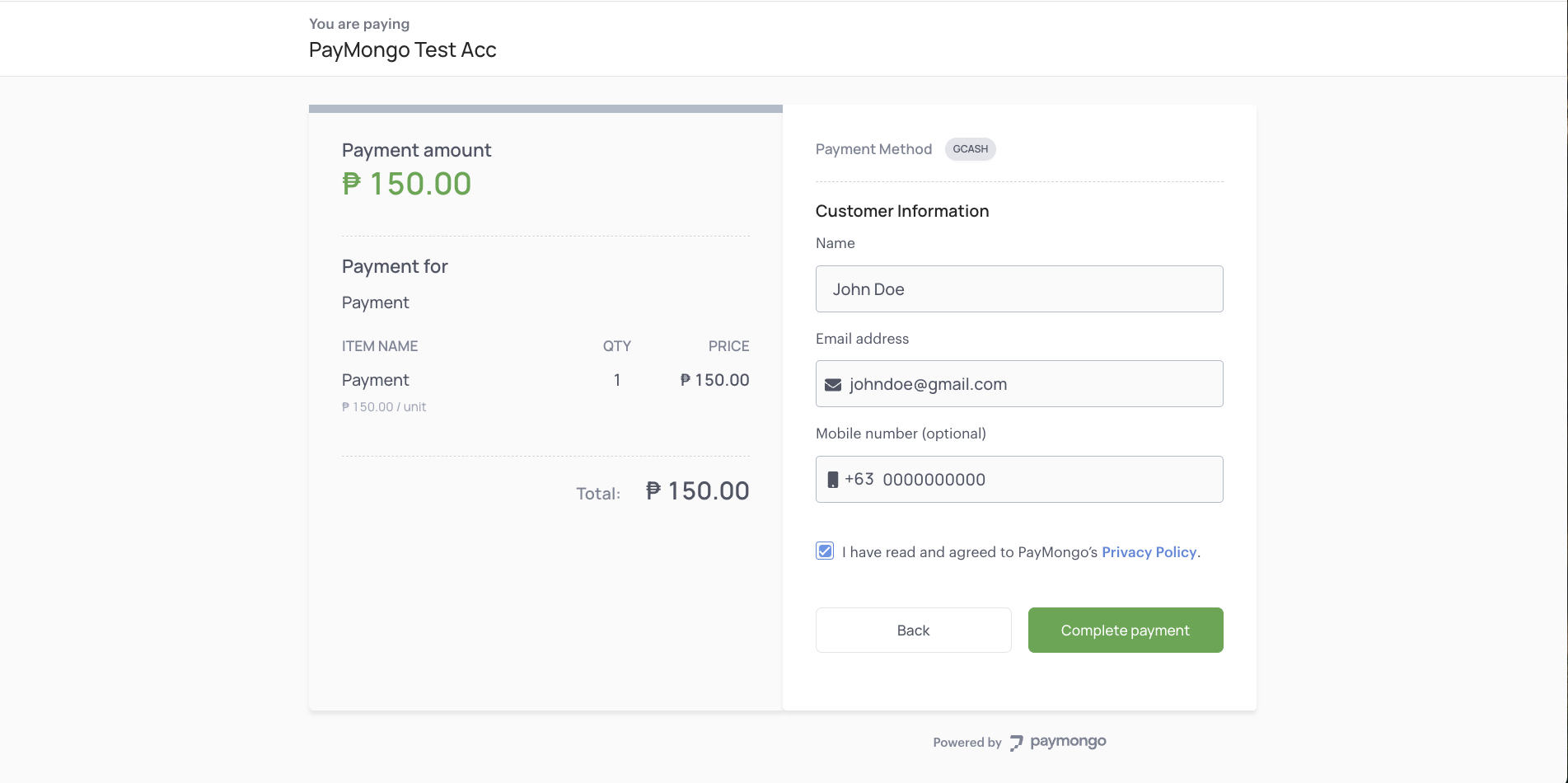Click the ITEM NAME column header

pos(380,346)
